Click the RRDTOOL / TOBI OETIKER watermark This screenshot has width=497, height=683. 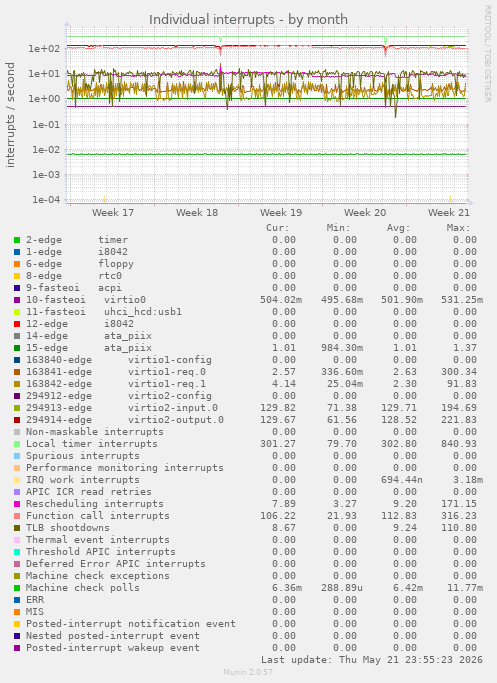pos(487,54)
